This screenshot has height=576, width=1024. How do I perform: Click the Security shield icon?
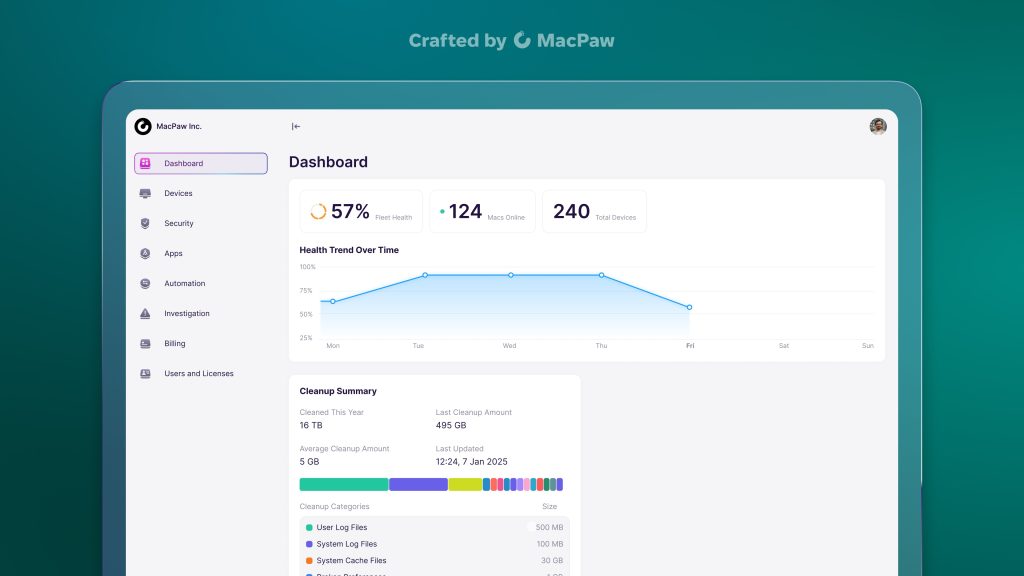145,223
